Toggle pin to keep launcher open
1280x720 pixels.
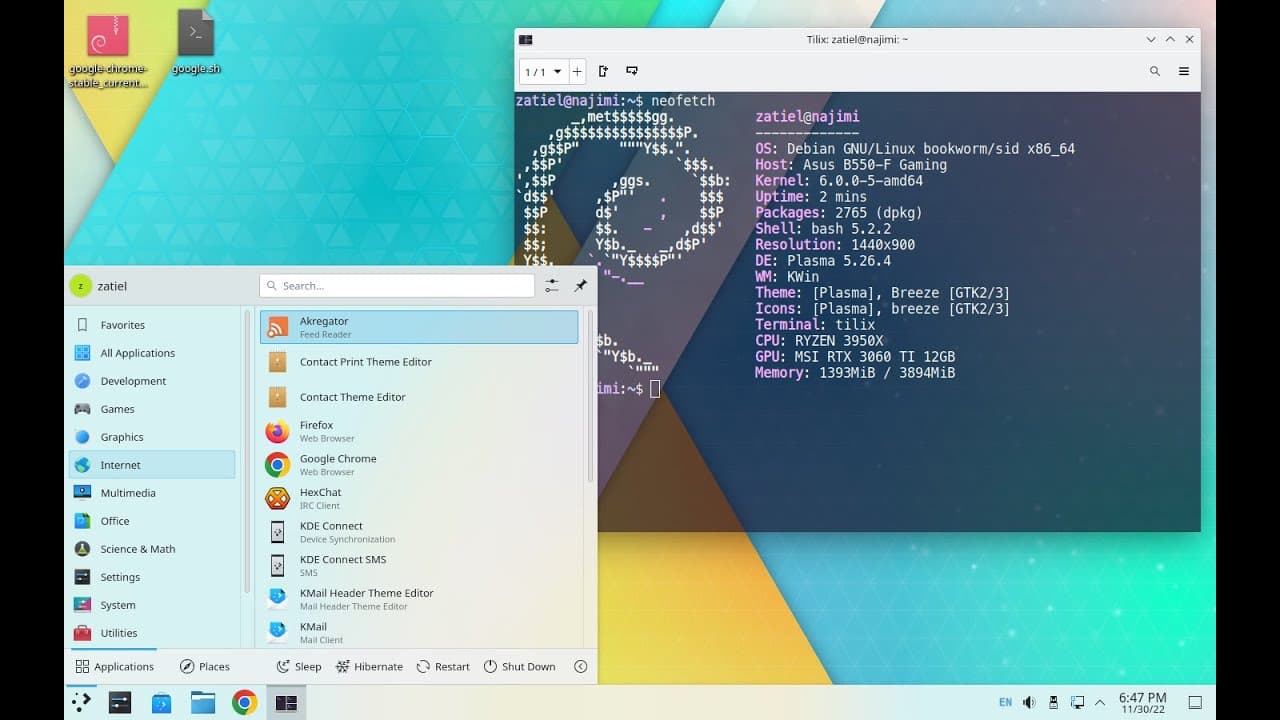[580, 286]
